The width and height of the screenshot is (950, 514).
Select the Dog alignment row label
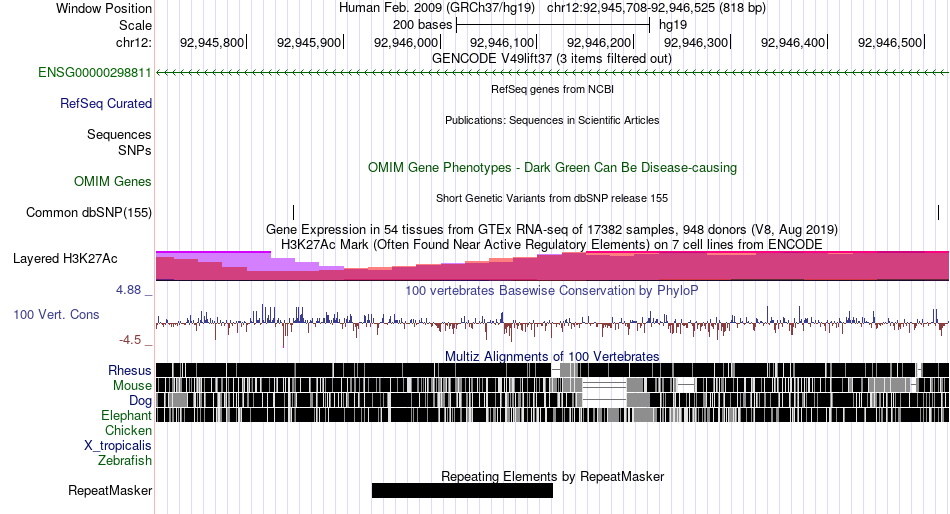coord(140,401)
